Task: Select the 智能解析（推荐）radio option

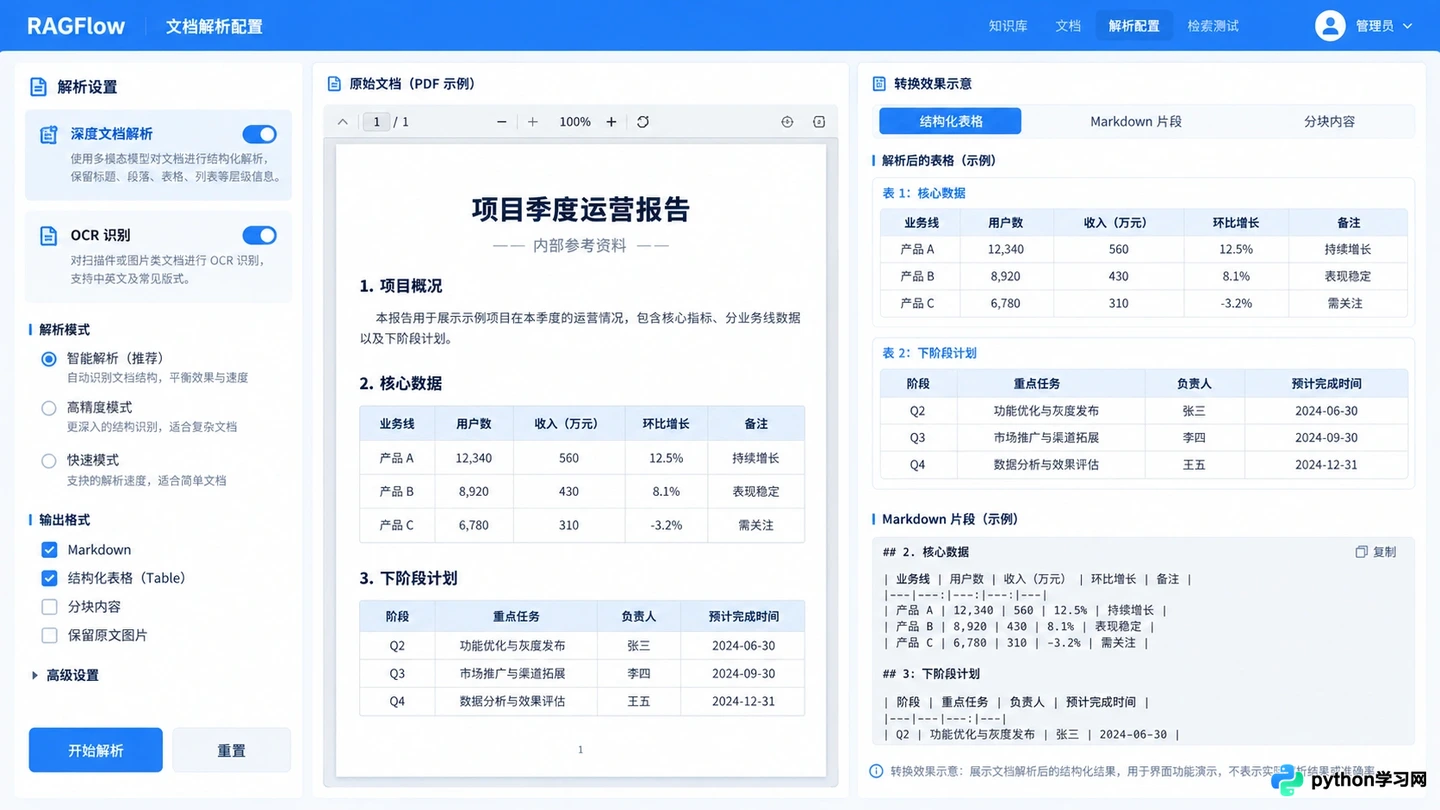Action: (x=49, y=359)
